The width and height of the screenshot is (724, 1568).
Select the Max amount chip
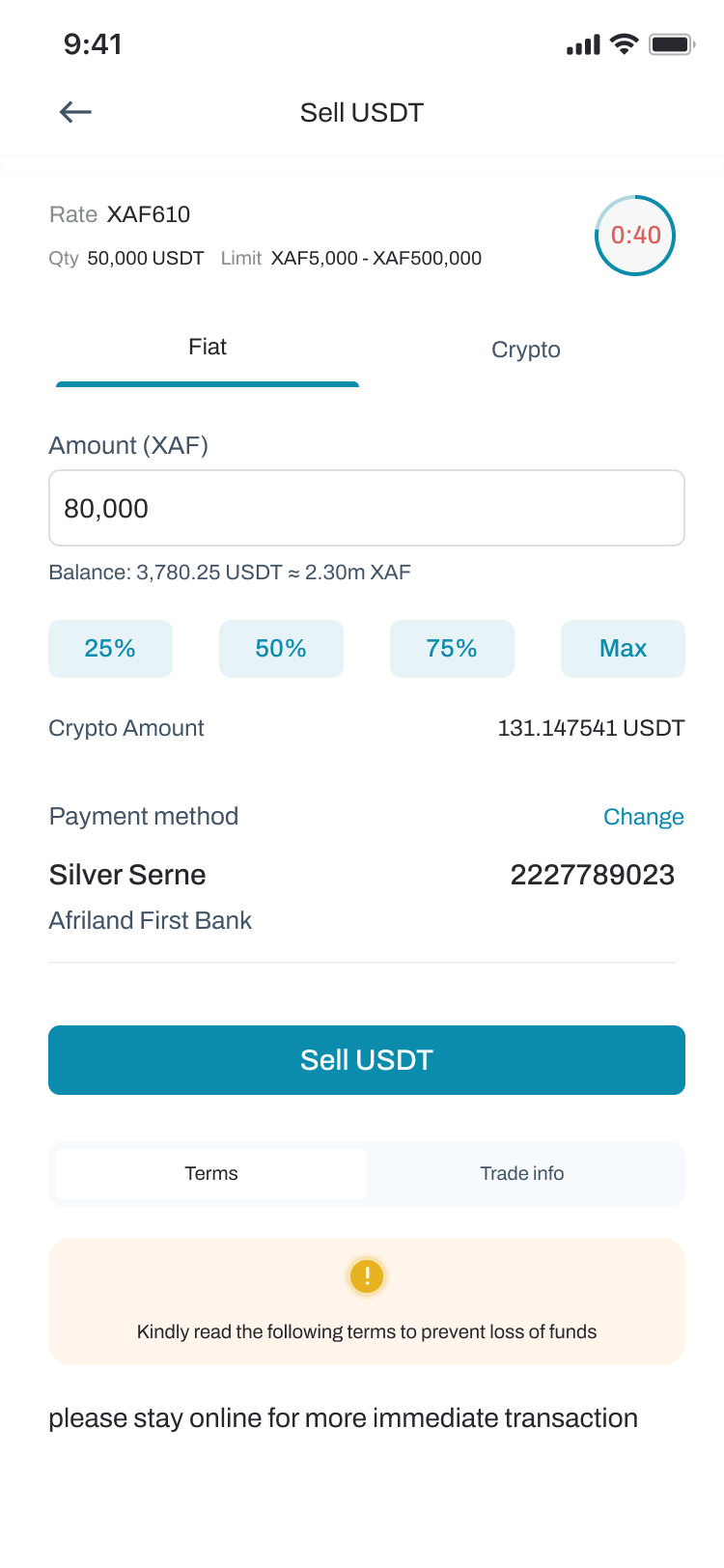pyautogui.click(x=623, y=649)
